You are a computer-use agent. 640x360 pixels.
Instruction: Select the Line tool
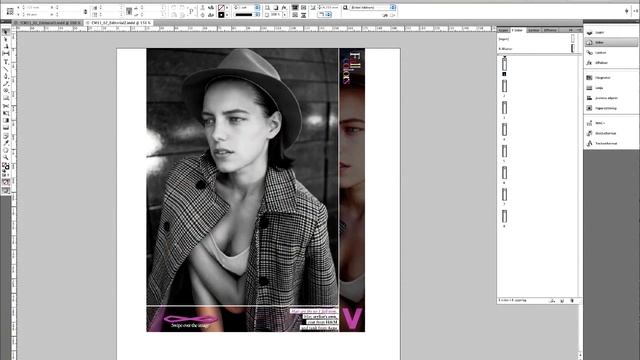pyautogui.click(x=6, y=69)
